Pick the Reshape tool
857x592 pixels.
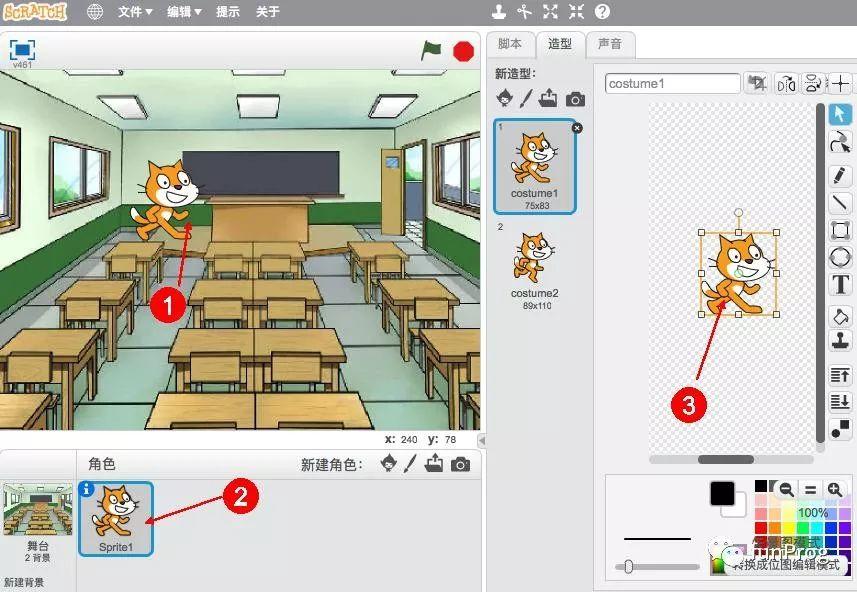click(840, 143)
